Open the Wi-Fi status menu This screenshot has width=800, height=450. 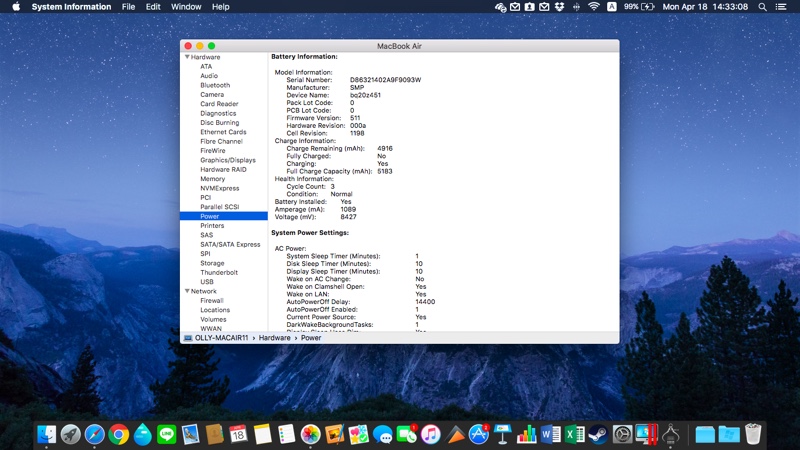pos(593,7)
